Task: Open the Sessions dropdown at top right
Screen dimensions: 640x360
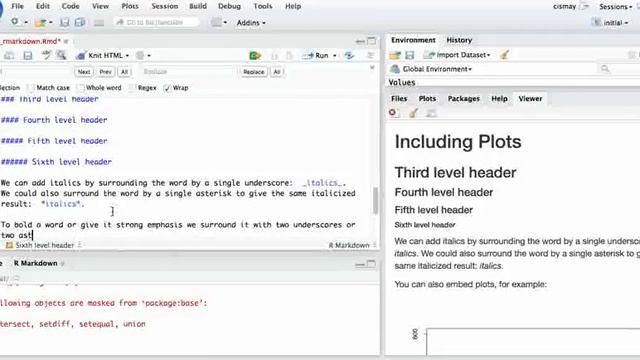Action: point(616,7)
